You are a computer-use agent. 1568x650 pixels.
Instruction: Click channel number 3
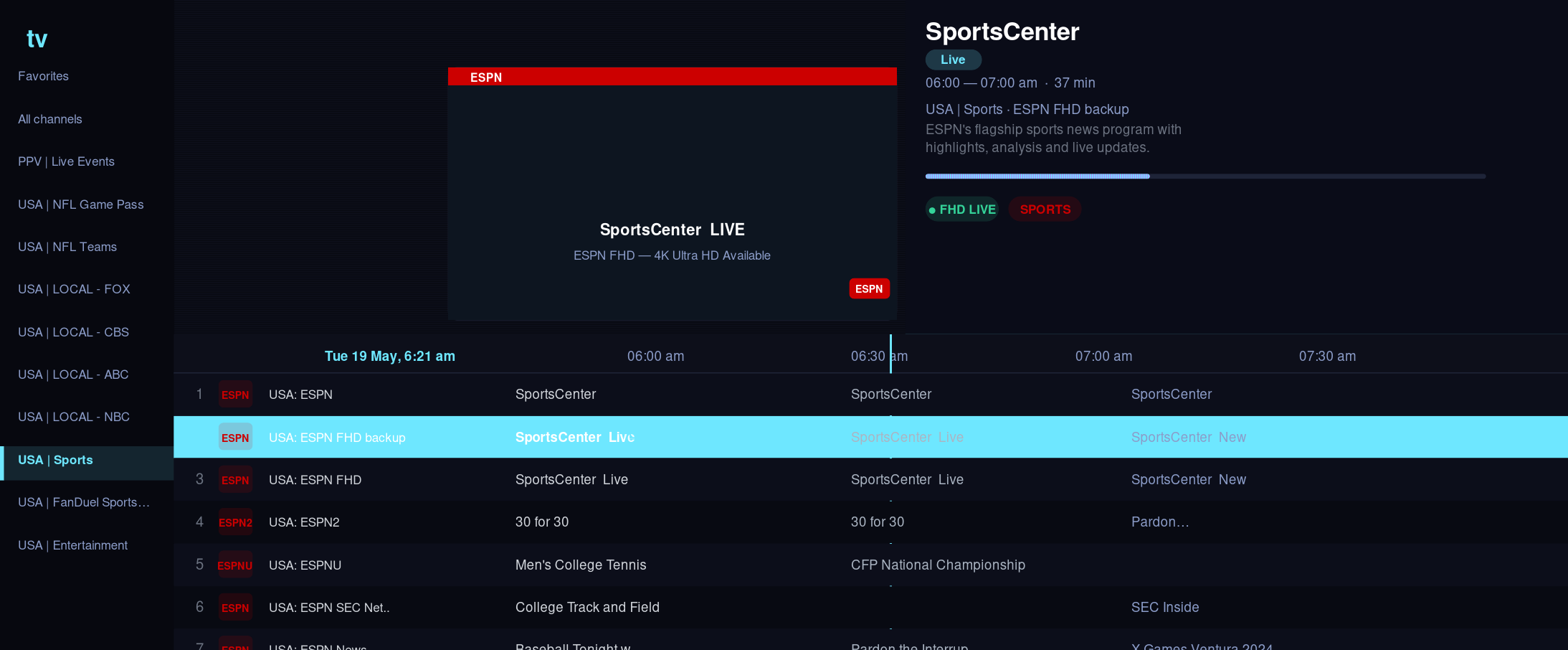(x=199, y=479)
